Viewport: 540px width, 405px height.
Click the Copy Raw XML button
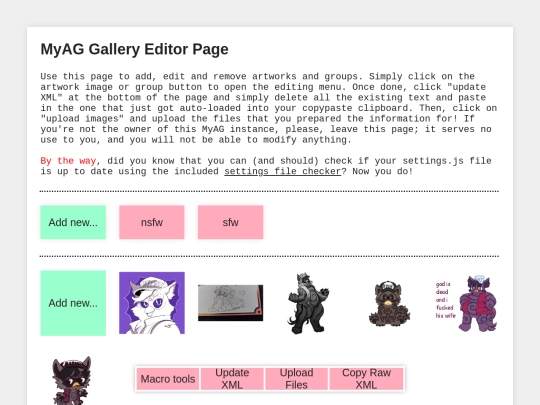[366, 379]
